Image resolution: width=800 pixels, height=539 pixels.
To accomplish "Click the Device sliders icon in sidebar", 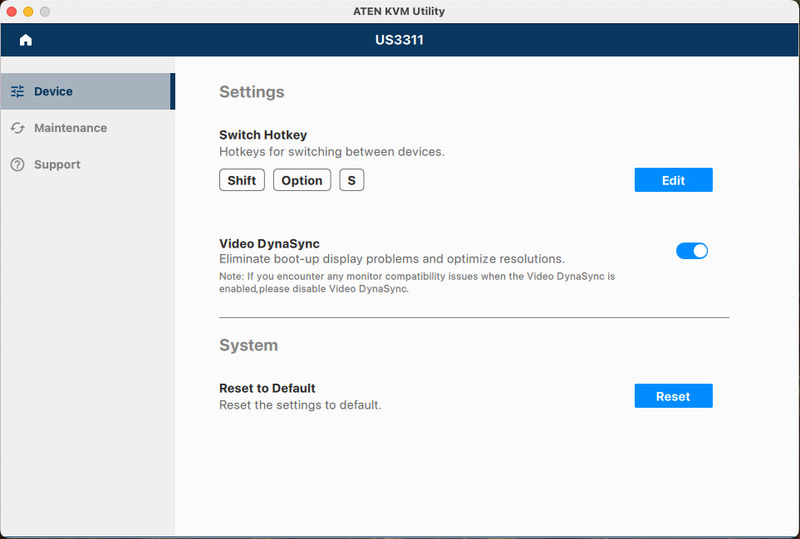I will [17, 91].
